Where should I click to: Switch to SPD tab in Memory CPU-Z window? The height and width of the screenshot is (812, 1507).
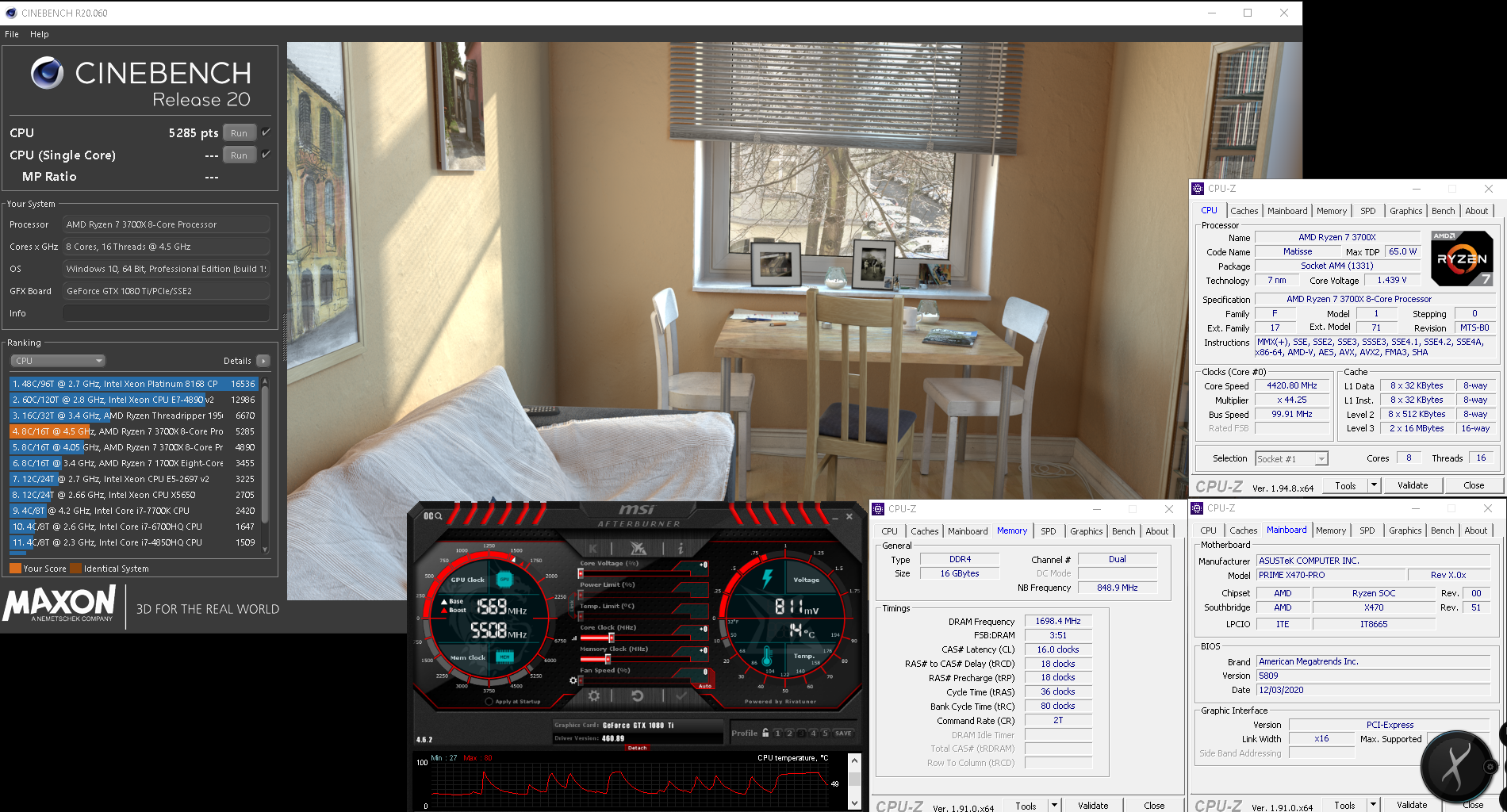[x=1048, y=531]
